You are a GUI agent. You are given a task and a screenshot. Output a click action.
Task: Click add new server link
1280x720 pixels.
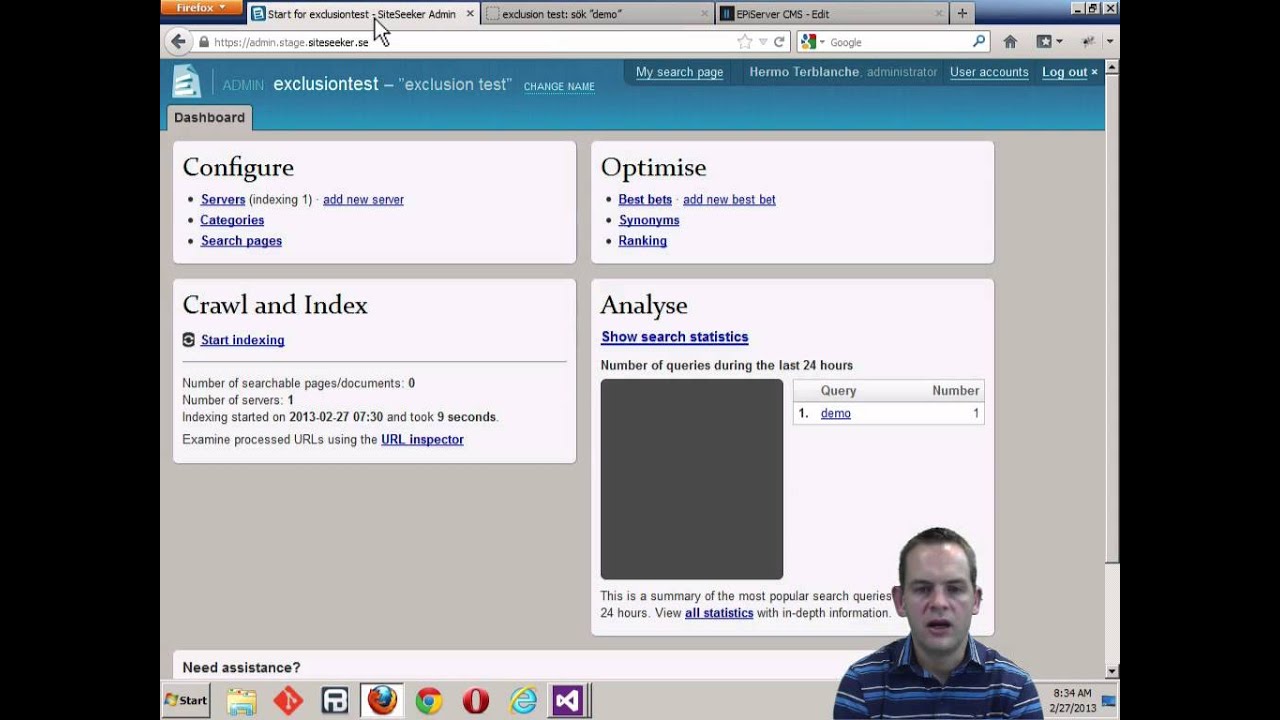click(x=363, y=199)
